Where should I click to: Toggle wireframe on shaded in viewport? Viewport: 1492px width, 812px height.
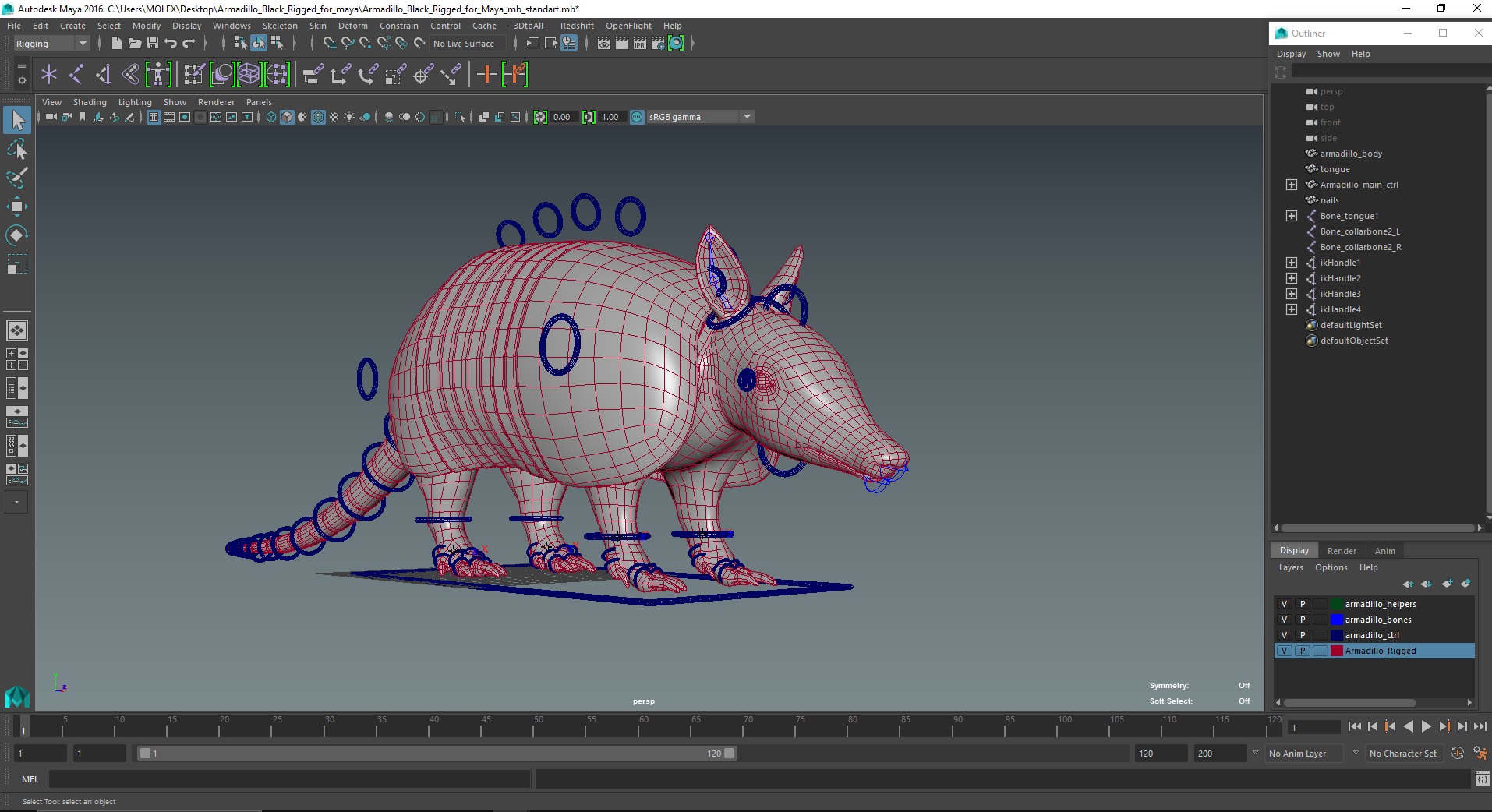click(318, 117)
